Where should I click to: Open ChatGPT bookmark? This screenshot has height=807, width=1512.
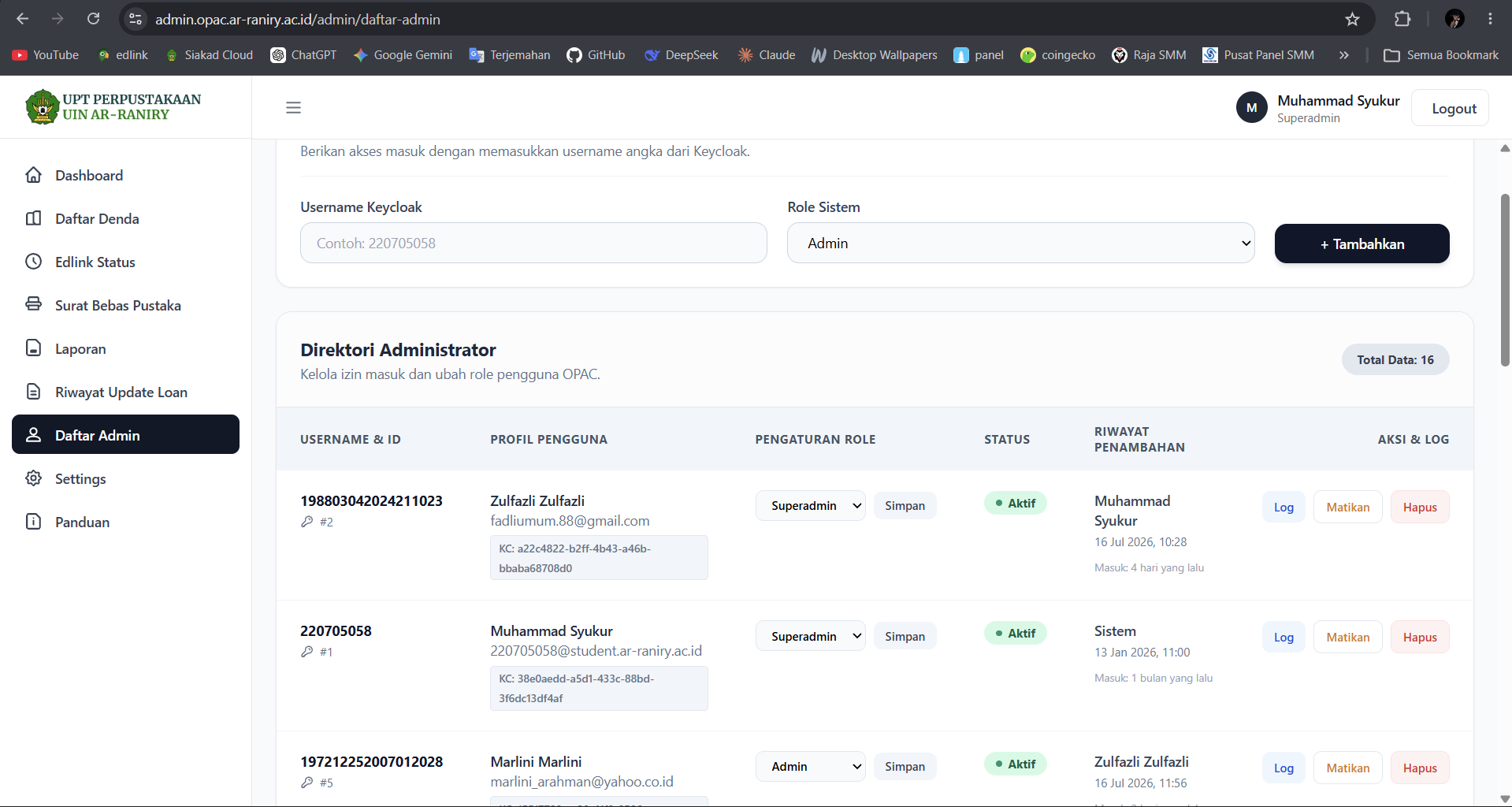pos(303,55)
